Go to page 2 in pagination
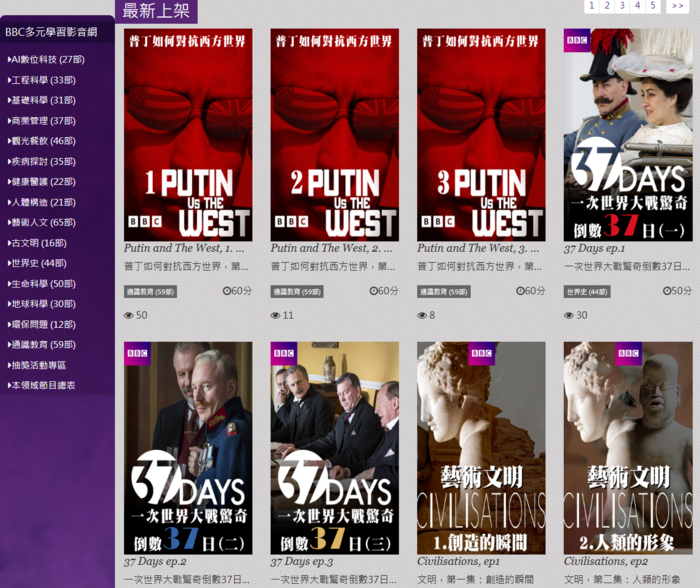Viewport: 700px width, 588px height. pyautogui.click(x=607, y=6)
